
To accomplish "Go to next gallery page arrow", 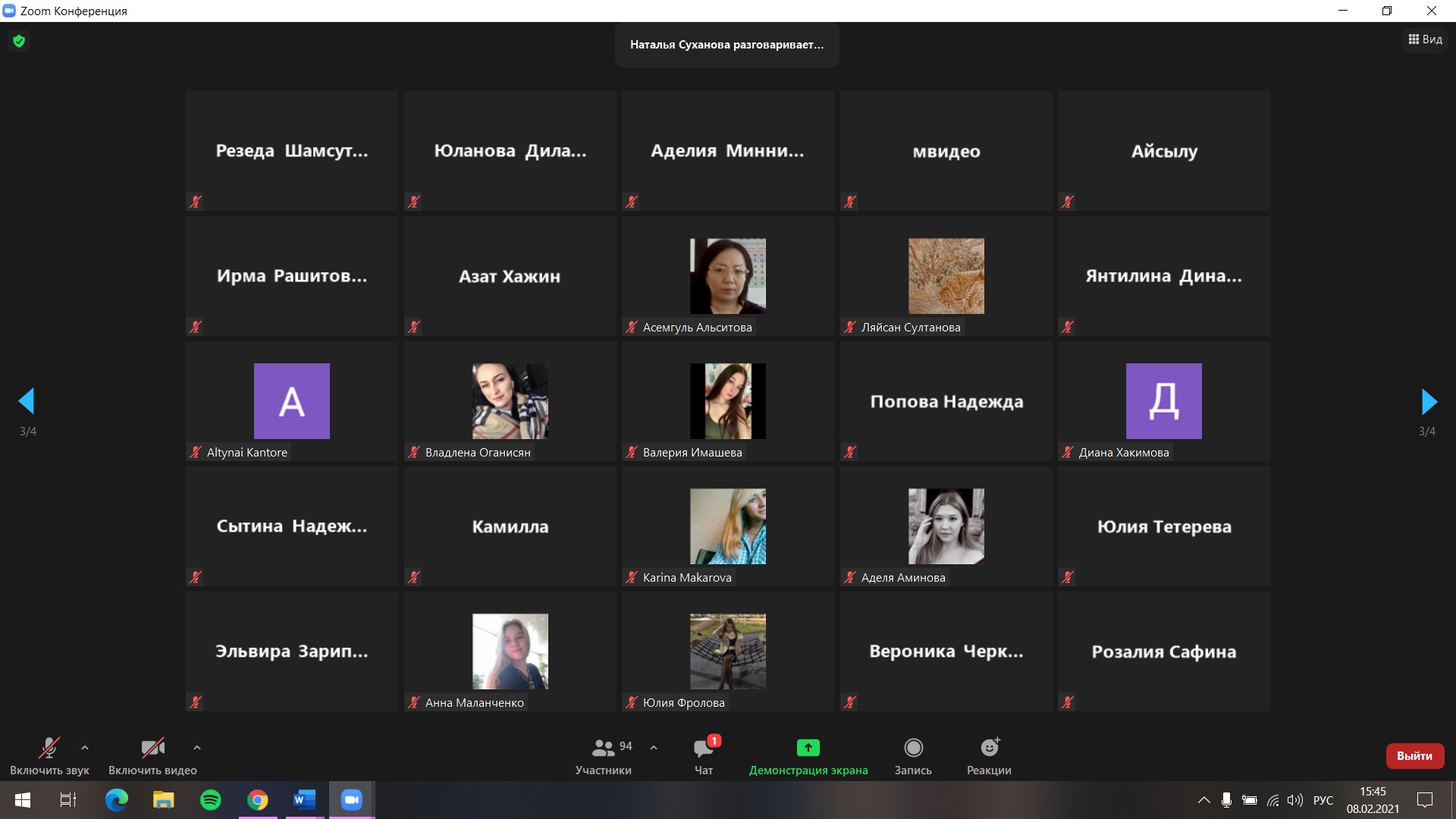I will point(1429,402).
